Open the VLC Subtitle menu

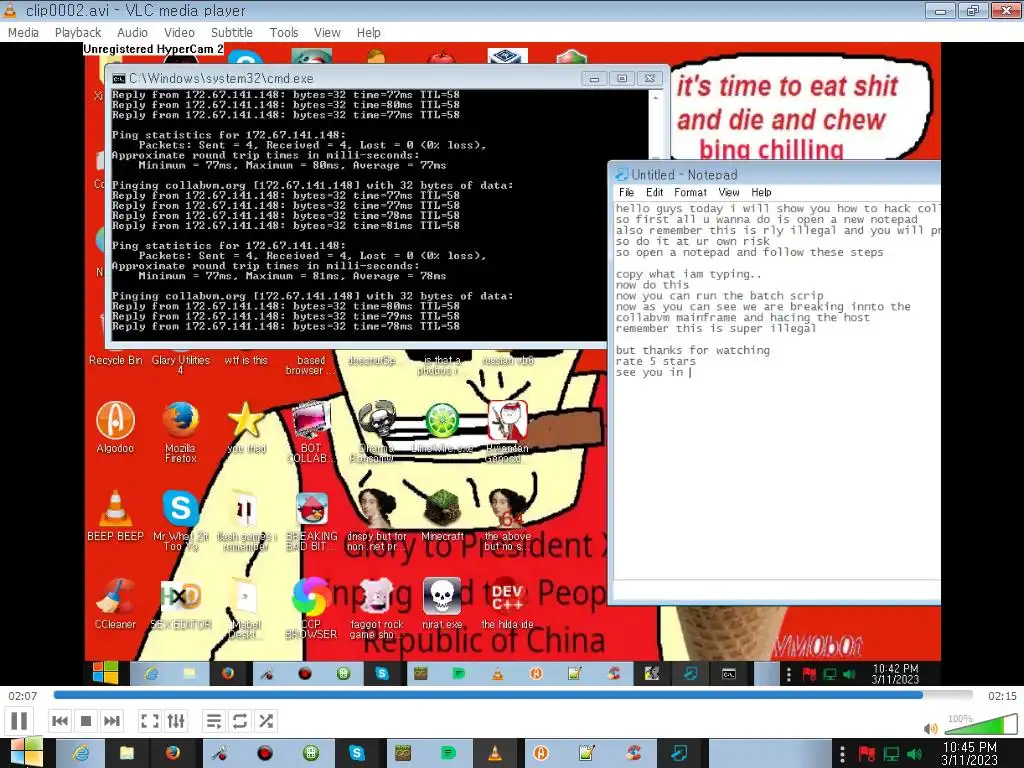pyautogui.click(x=231, y=33)
